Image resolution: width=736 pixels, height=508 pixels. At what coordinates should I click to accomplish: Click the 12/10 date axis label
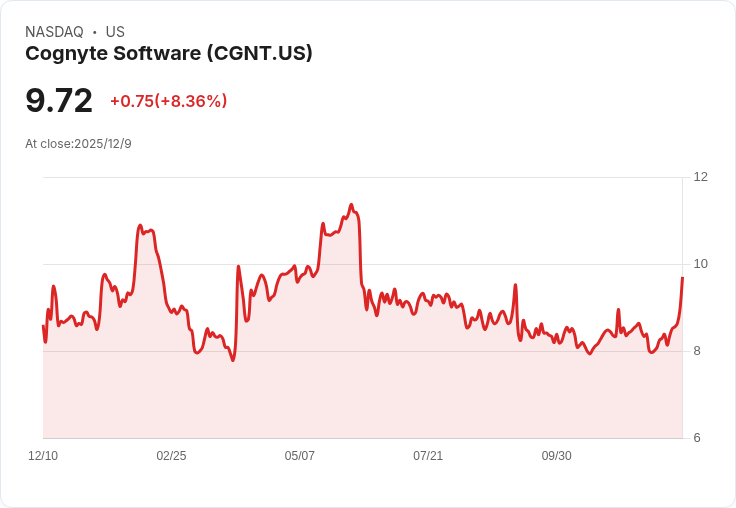click(43, 456)
